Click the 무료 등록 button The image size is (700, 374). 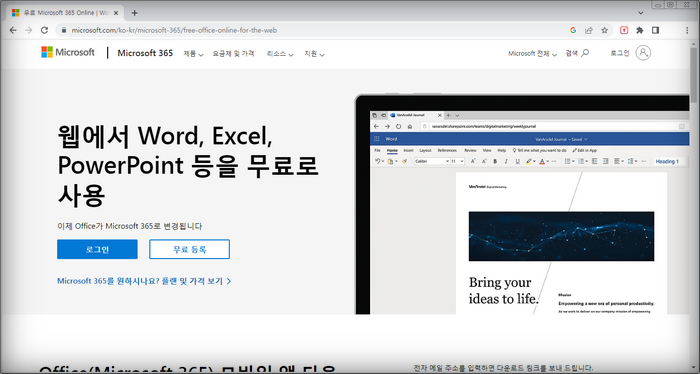(189, 249)
